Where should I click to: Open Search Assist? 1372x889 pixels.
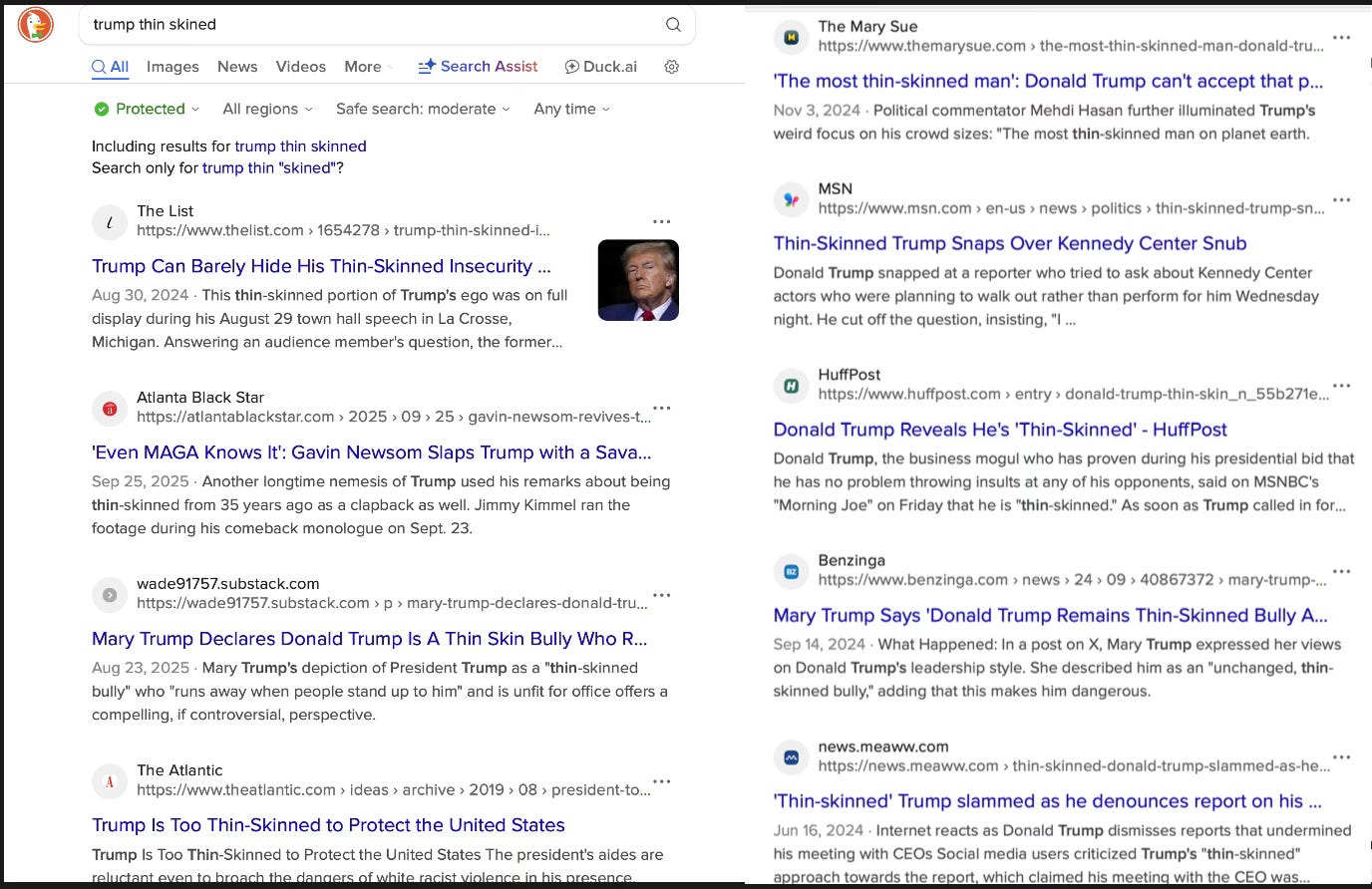coord(478,67)
